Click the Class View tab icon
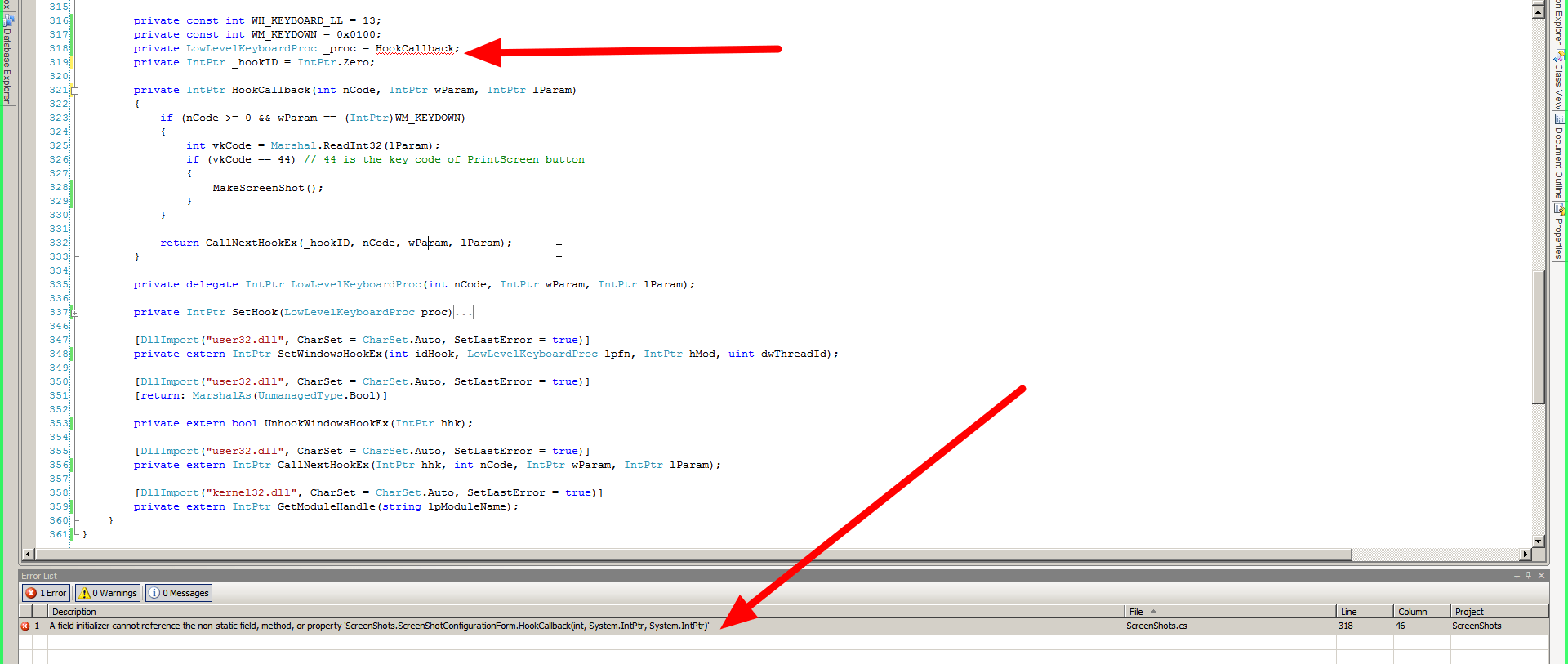1568x664 pixels. pyautogui.click(x=1558, y=56)
